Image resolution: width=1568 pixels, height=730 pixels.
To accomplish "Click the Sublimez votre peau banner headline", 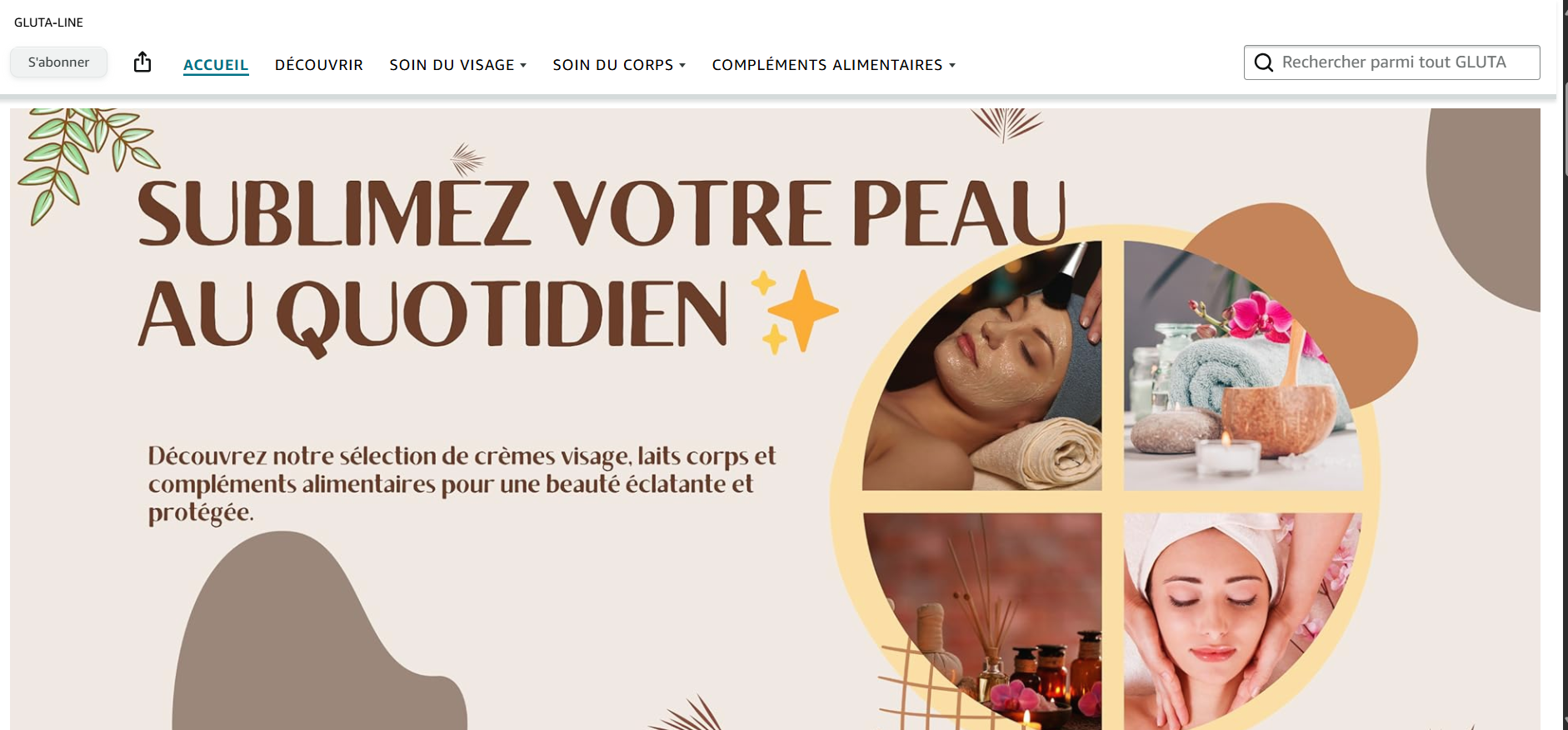I will coord(602,265).
